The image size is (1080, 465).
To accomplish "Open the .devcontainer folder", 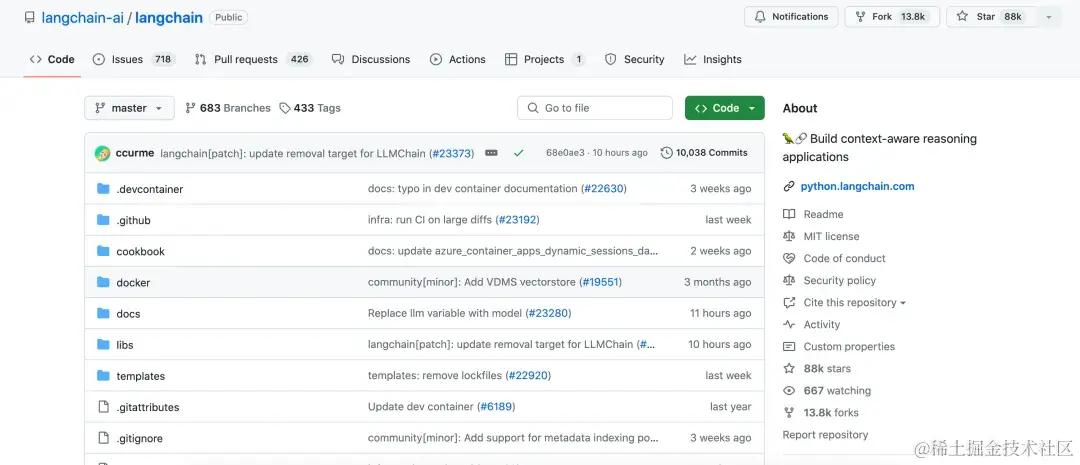I will 149,189.
